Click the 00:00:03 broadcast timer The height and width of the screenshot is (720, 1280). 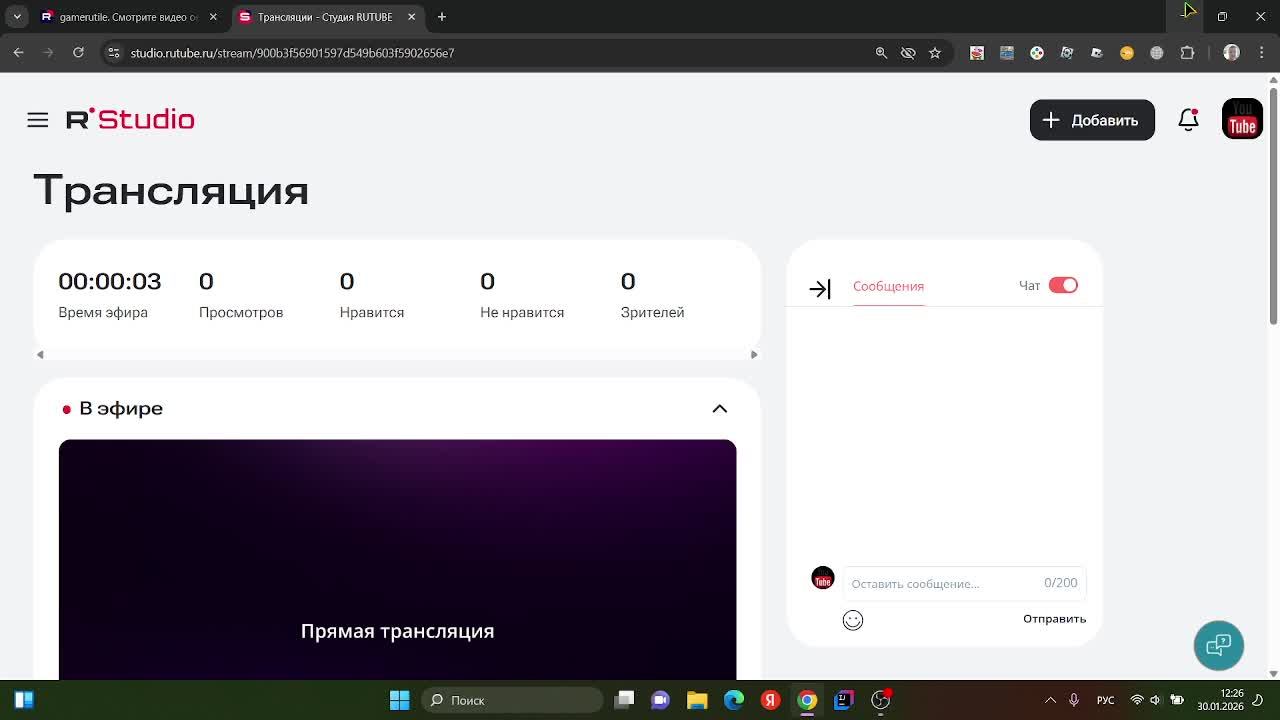point(109,281)
